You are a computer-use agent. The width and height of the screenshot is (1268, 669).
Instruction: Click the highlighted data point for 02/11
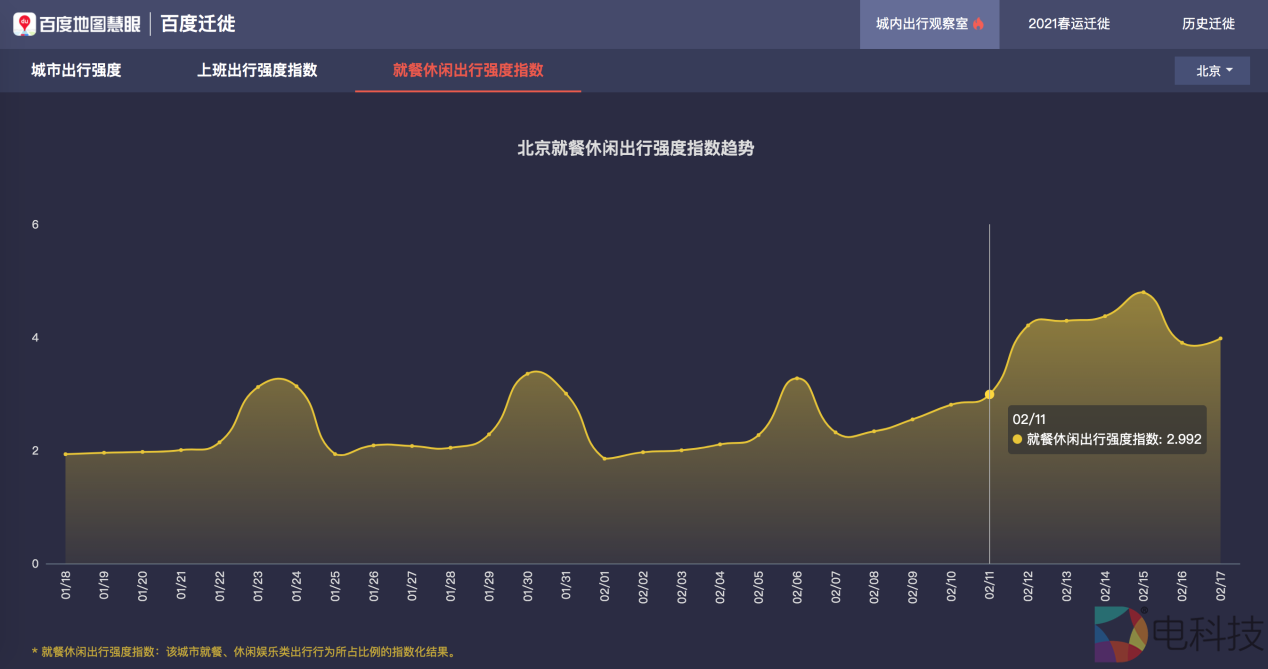[989, 396]
